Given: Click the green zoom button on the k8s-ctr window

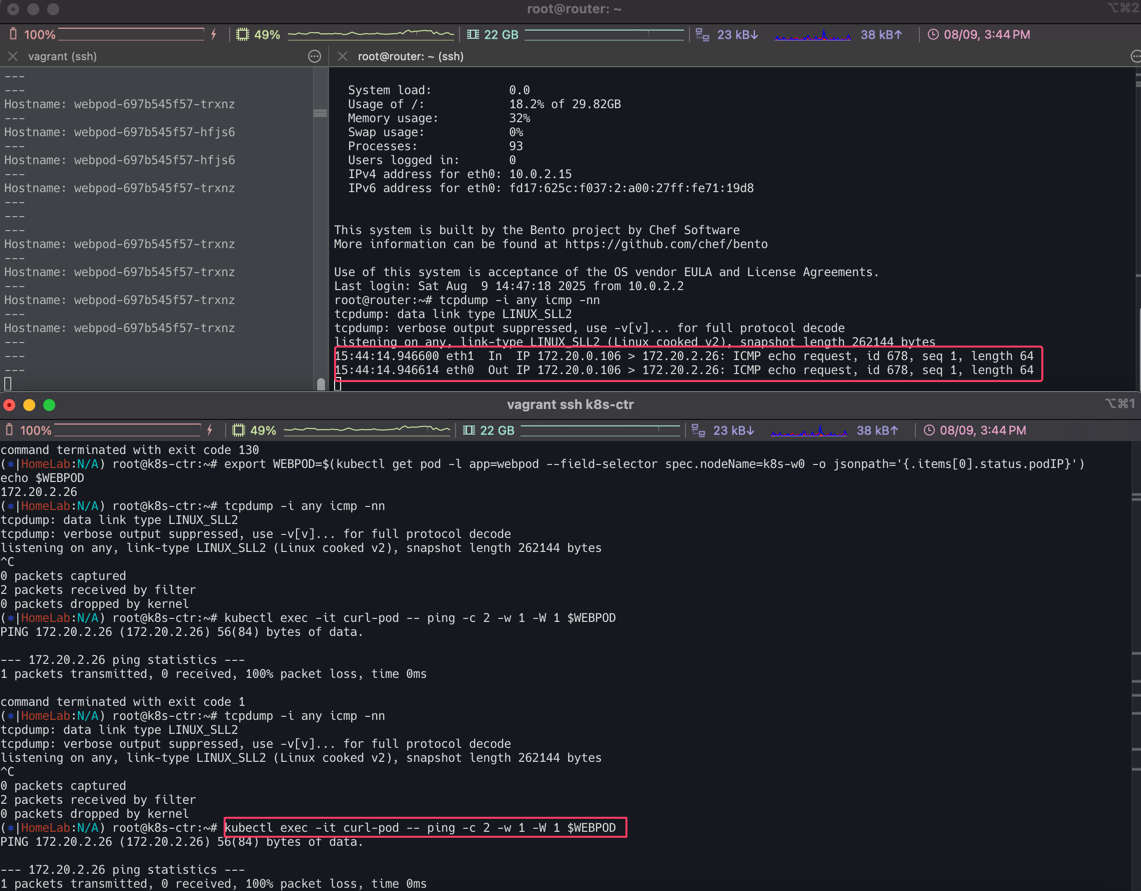Looking at the screenshot, I should point(49,405).
